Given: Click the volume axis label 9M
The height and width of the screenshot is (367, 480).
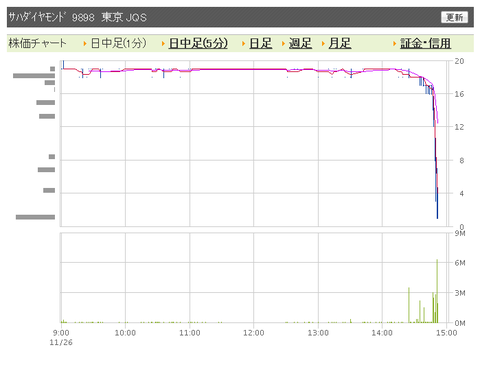Looking at the screenshot, I should [460, 233].
